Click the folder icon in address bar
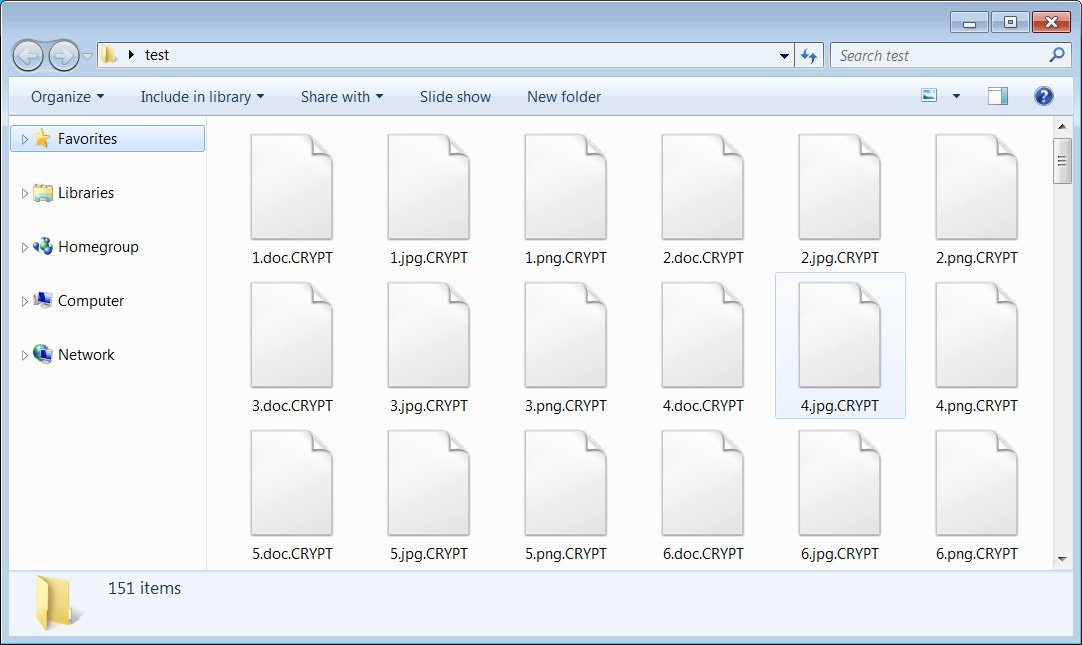The image size is (1082, 645). click(x=109, y=54)
